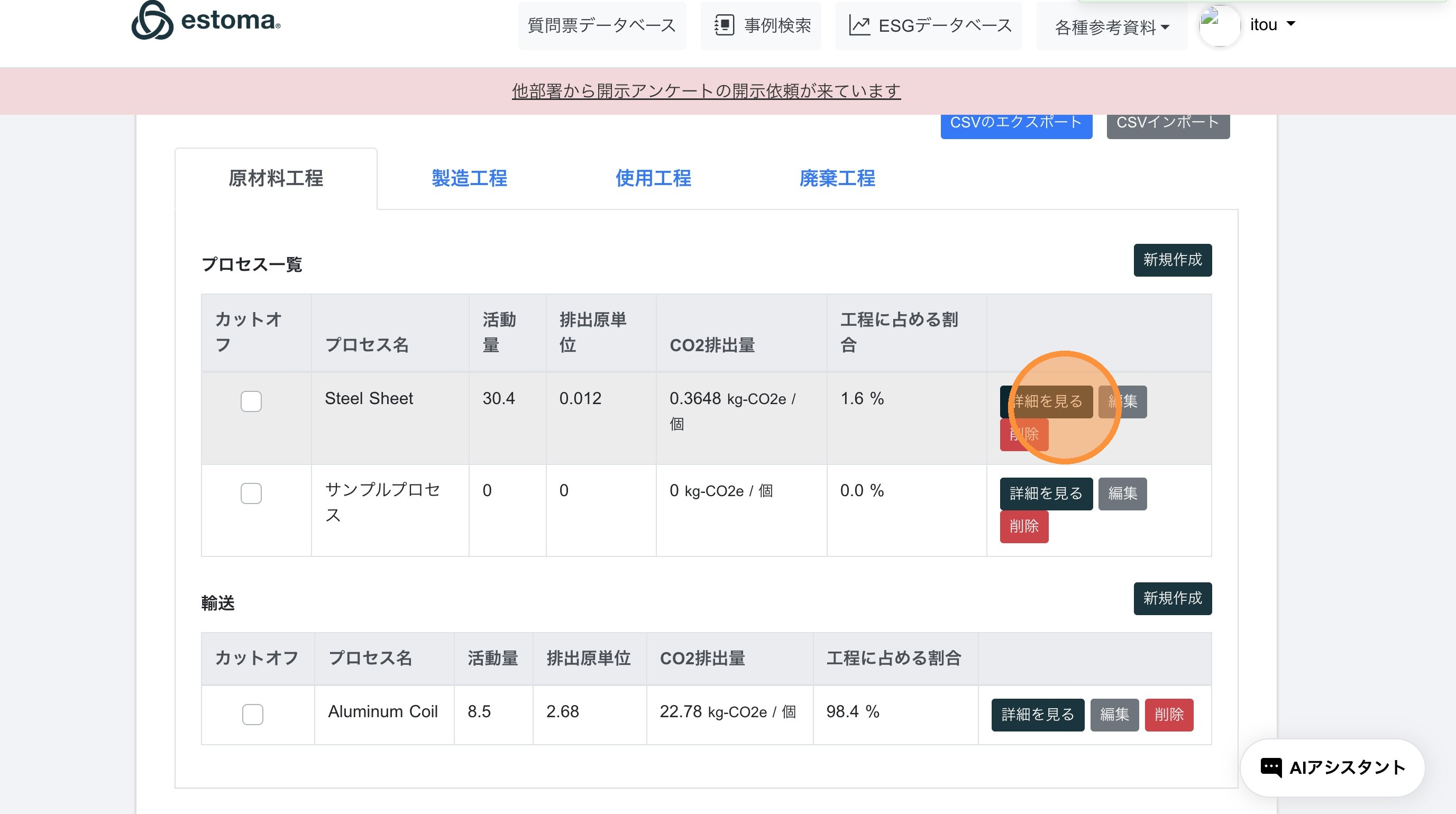Open the 廃棄工程 tab
The width and height of the screenshot is (1456, 814).
pos(837,178)
